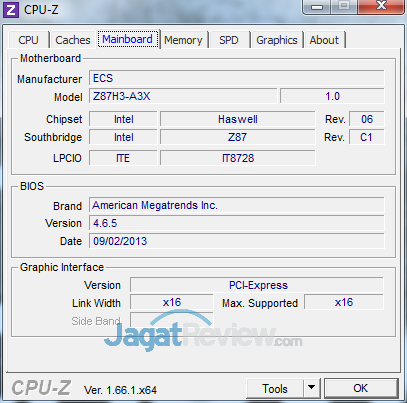Click the Chipset vendor Intel field

[x=123, y=119]
